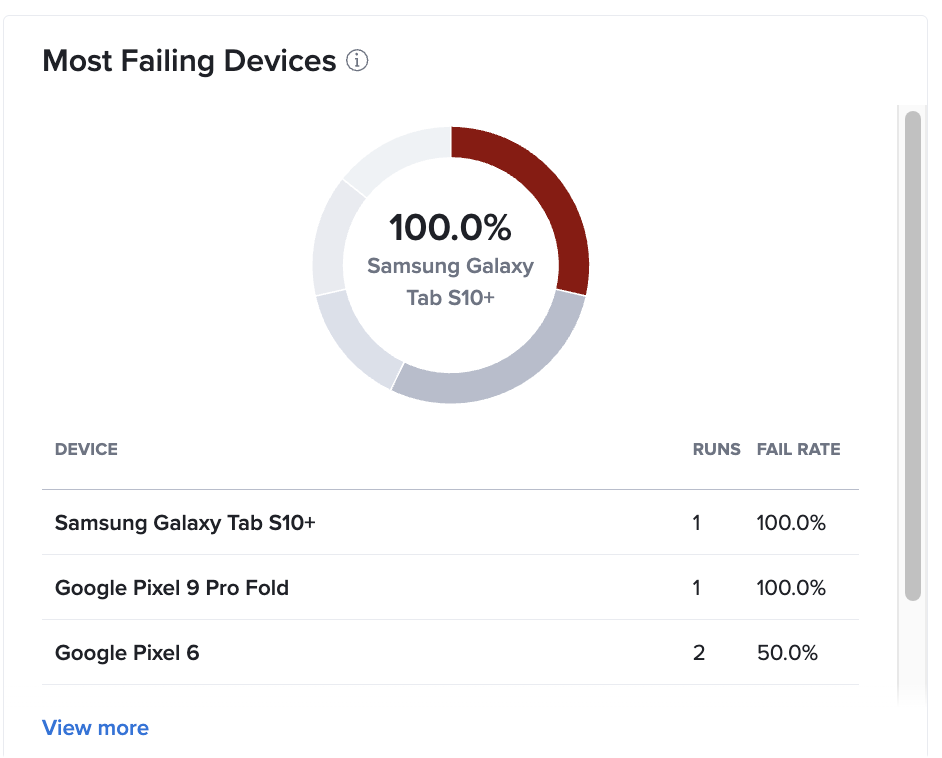Sort by the FAIL RATE column header
This screenshot has height=758, width=942.
[x=798, y=449]
